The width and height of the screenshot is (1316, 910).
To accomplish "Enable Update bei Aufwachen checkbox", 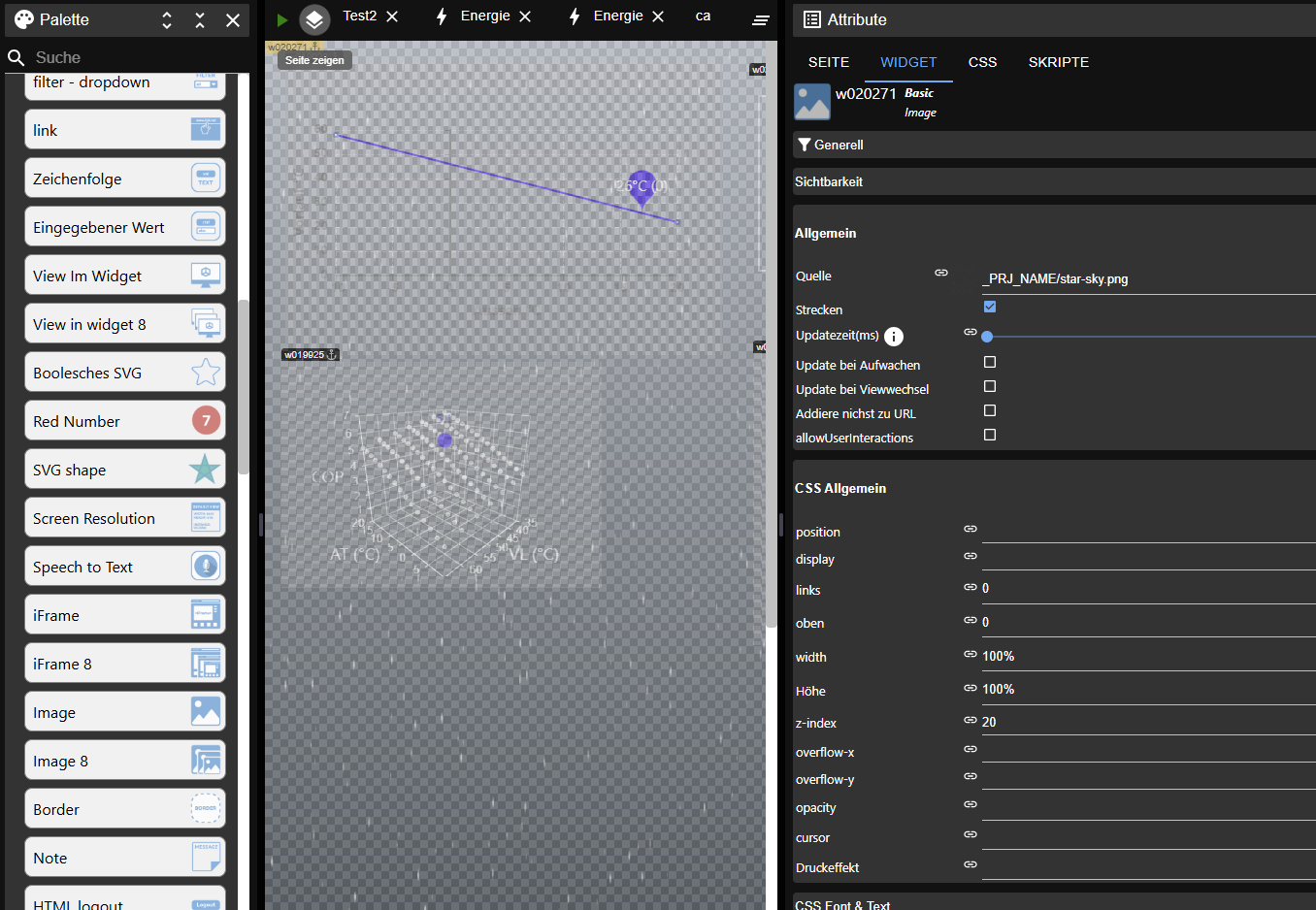I will tap(990, 362).
